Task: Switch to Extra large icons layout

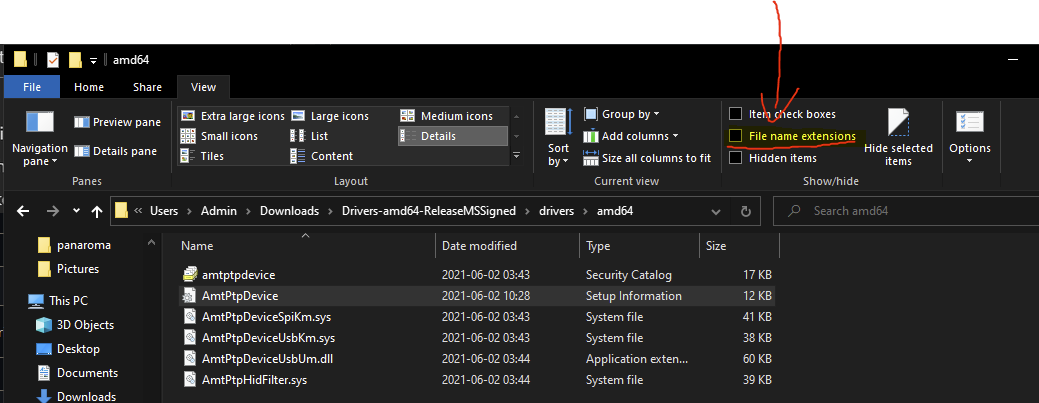Action: point(233,116)
